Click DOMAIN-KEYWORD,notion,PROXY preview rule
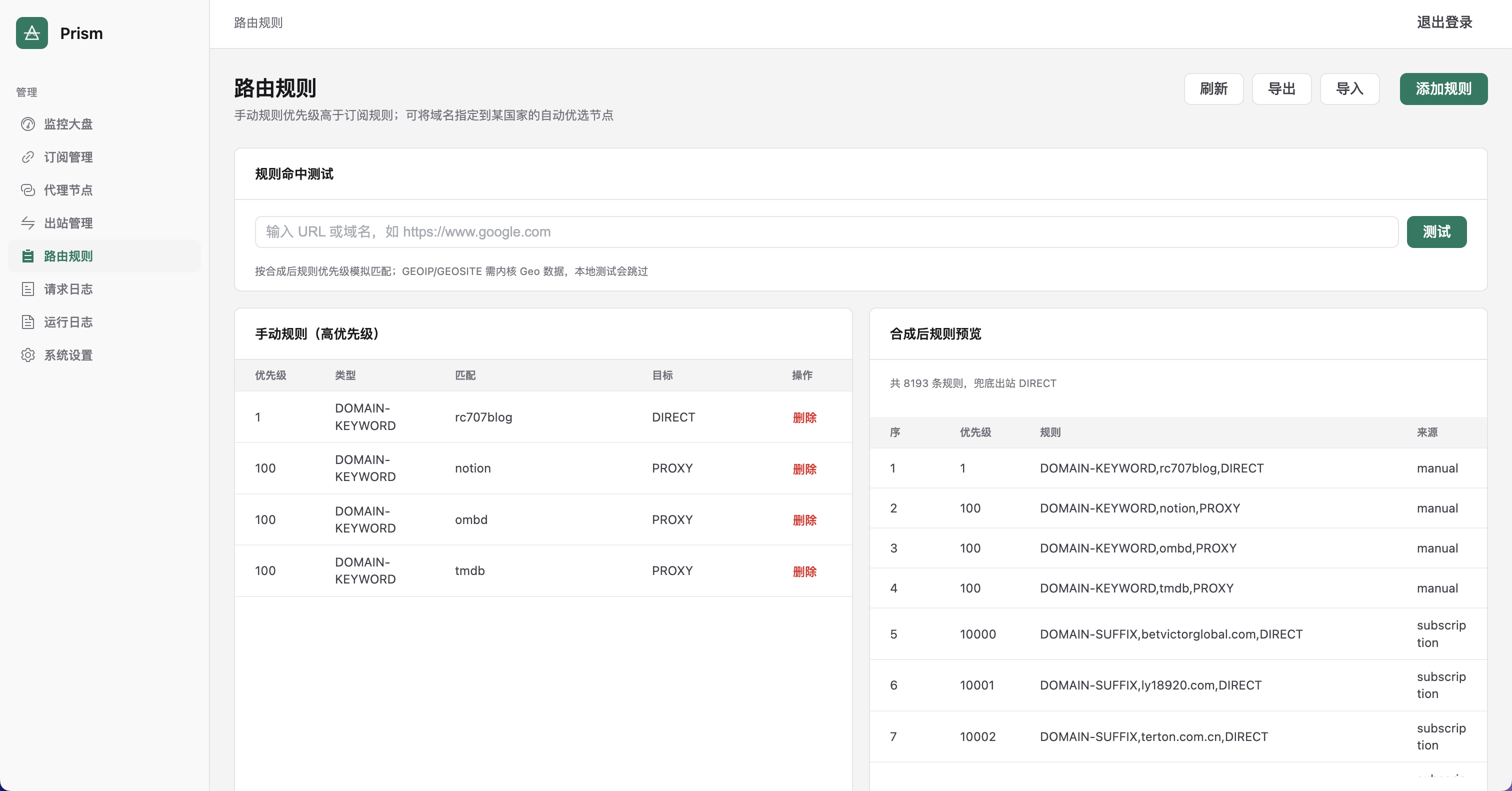1512x791 pixels. (1140, 508)
